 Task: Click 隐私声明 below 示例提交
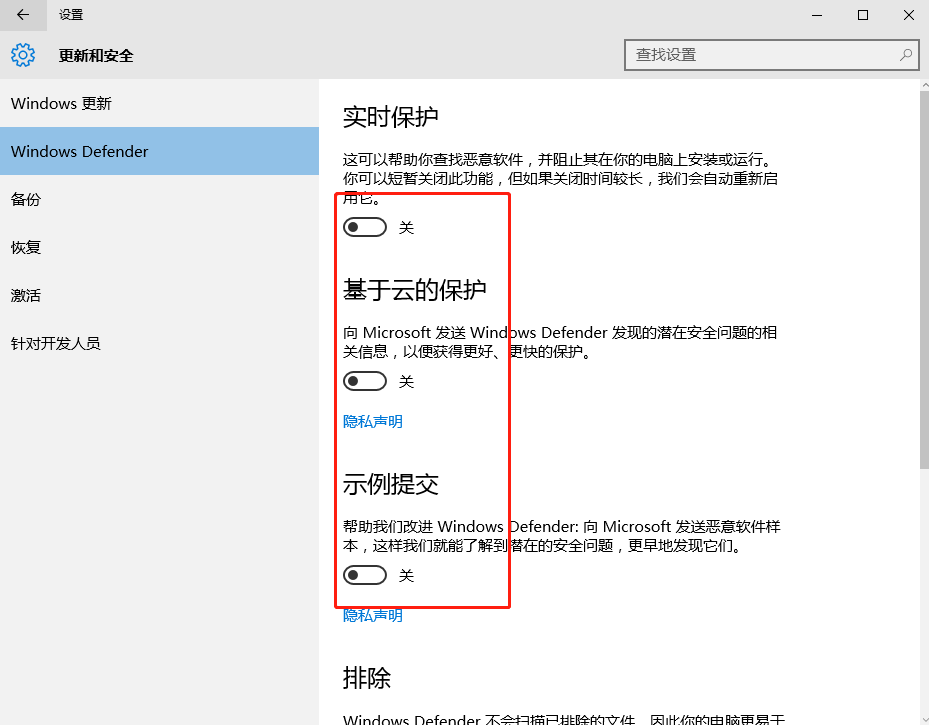372,615
